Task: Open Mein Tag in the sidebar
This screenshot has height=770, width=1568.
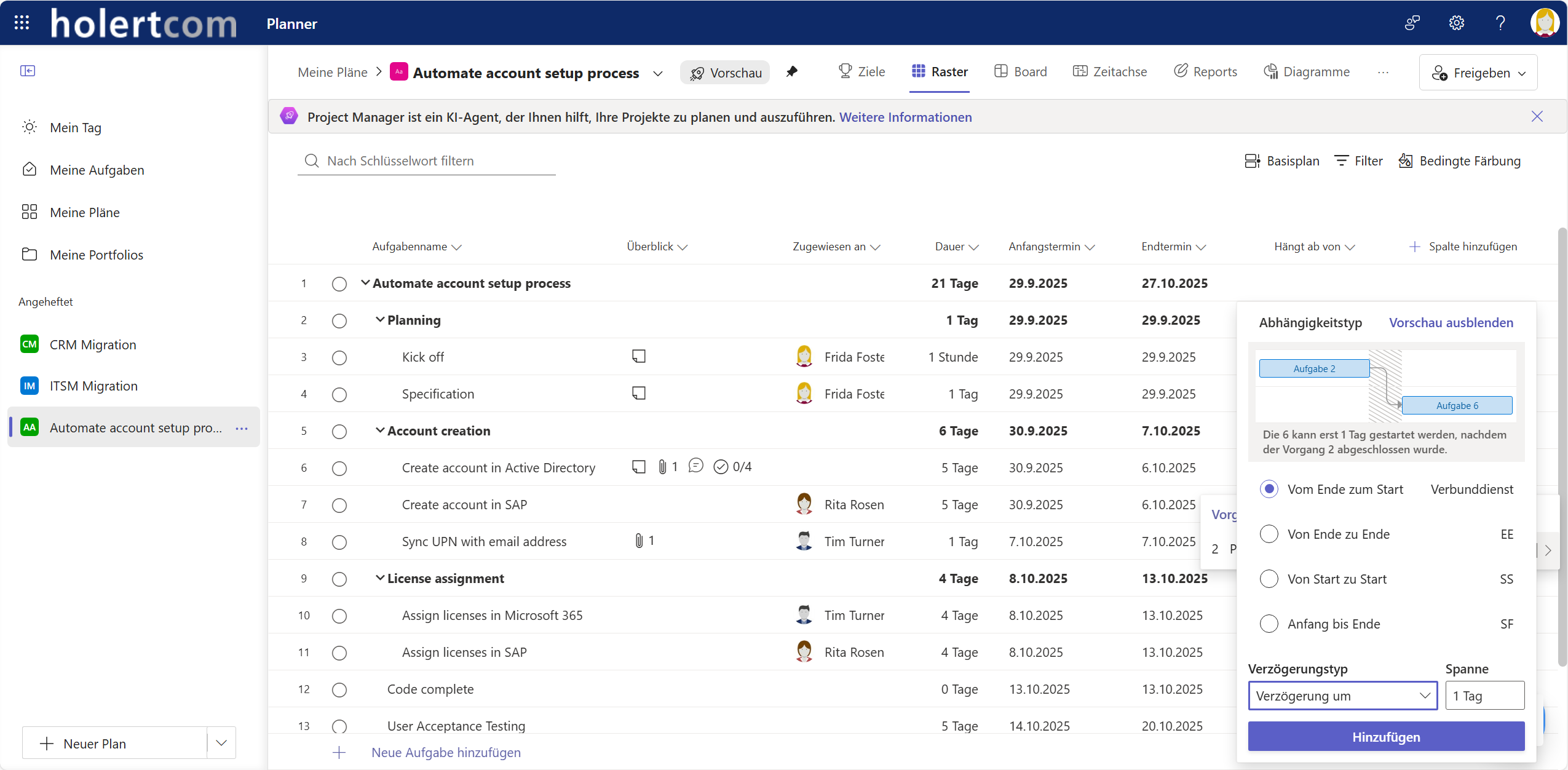Action: click(75, 127)
